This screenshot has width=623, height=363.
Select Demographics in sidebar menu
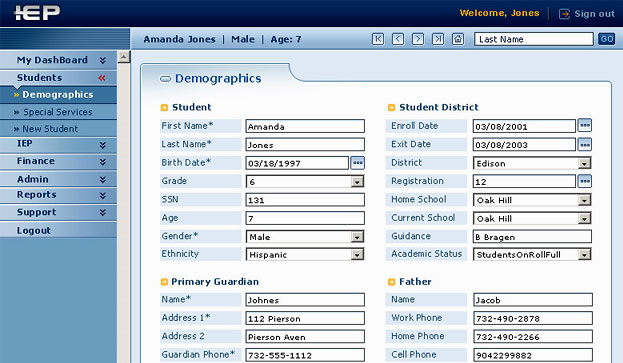(x=58, y=95)
